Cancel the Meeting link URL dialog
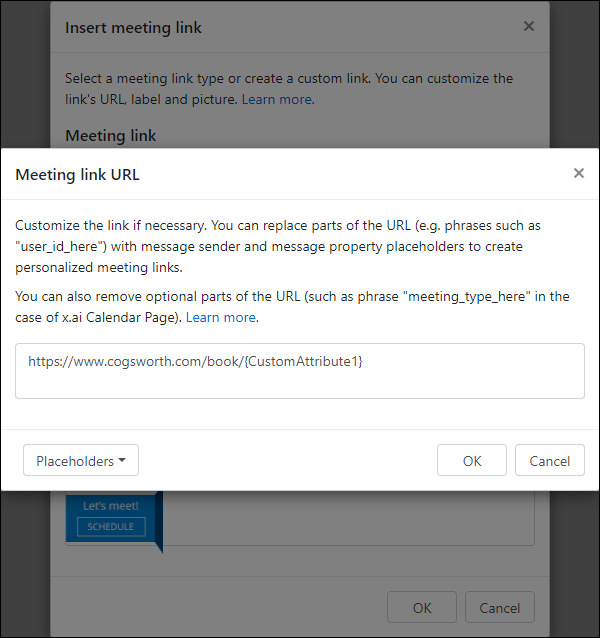 [550, 460]
